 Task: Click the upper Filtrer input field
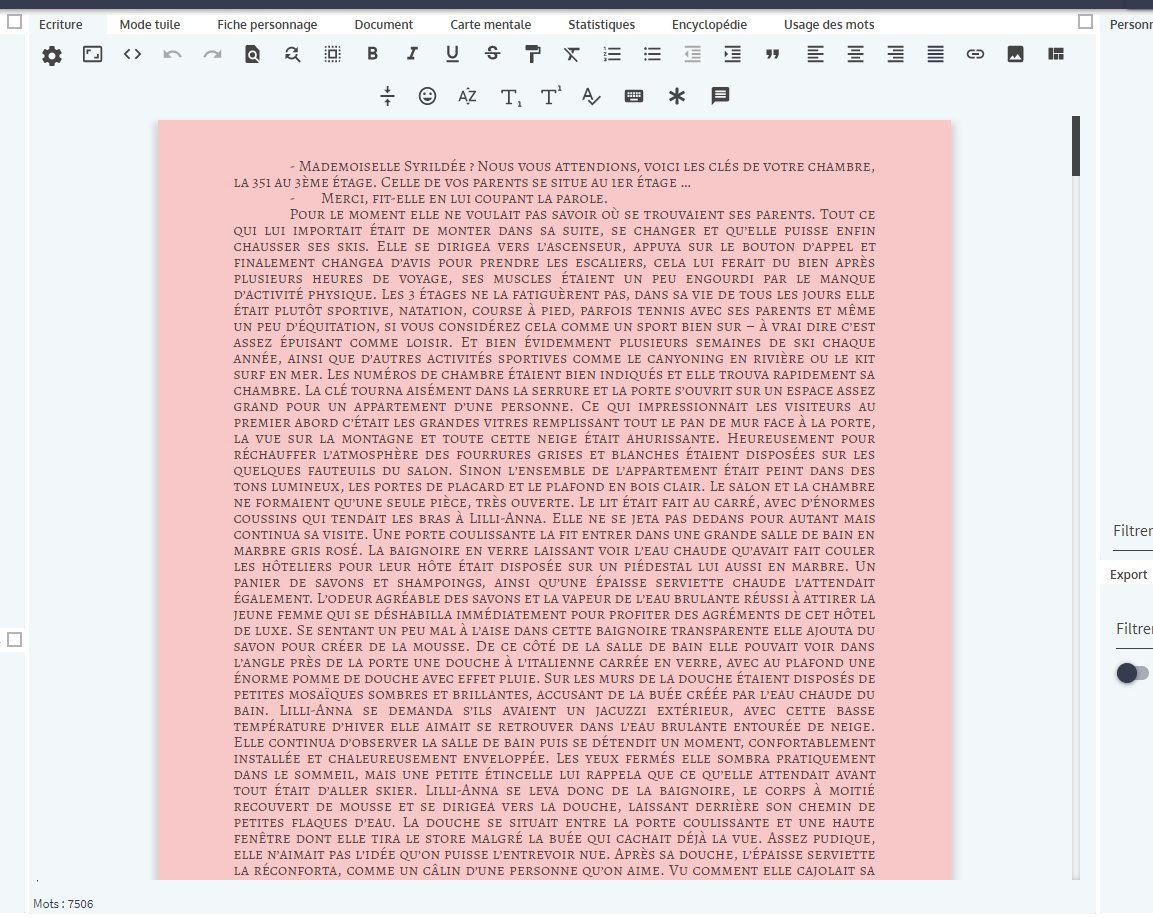click(1132, 531)
